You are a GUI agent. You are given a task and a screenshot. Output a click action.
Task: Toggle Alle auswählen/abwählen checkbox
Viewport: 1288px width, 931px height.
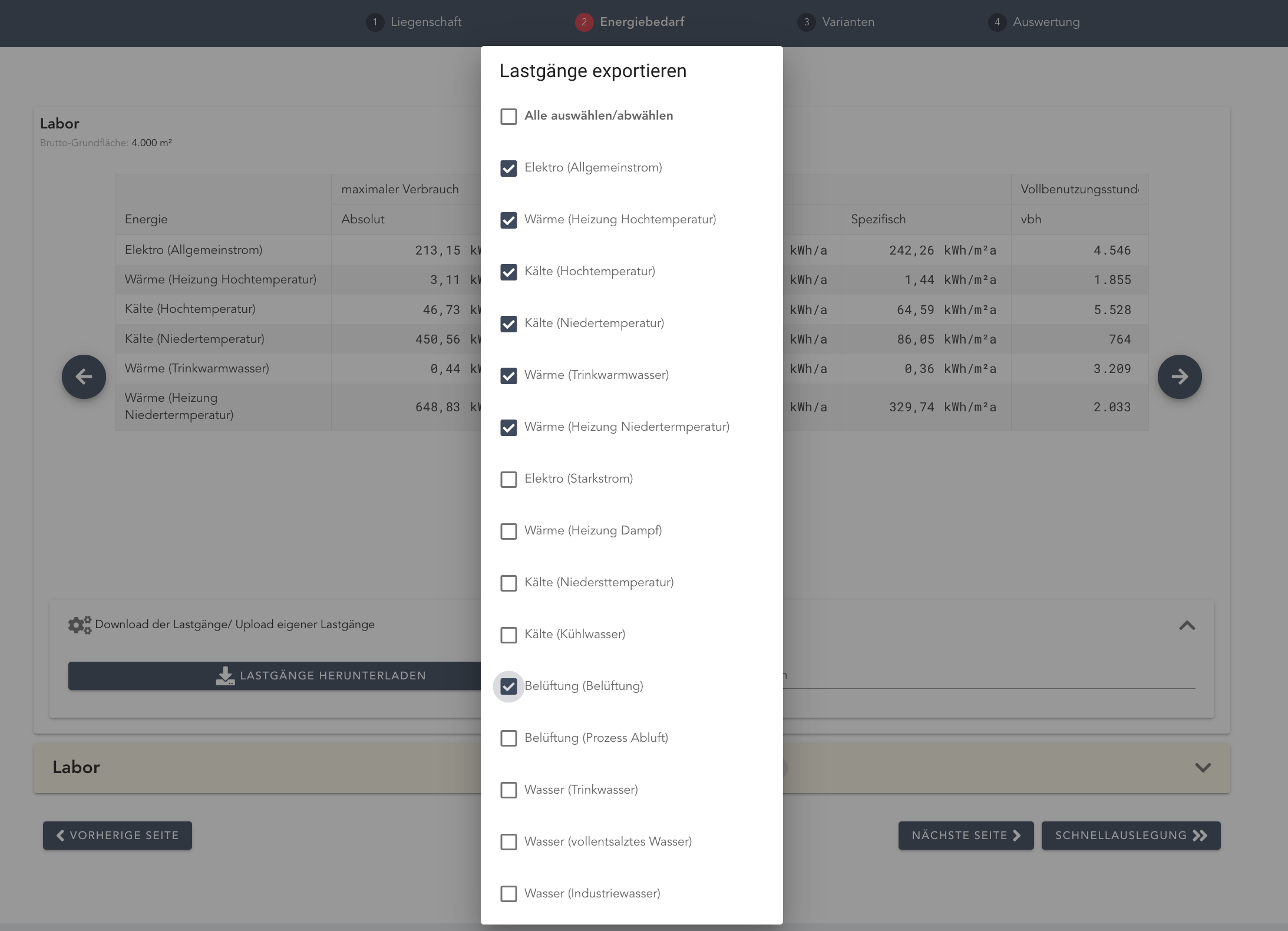[x=508, y=116]
